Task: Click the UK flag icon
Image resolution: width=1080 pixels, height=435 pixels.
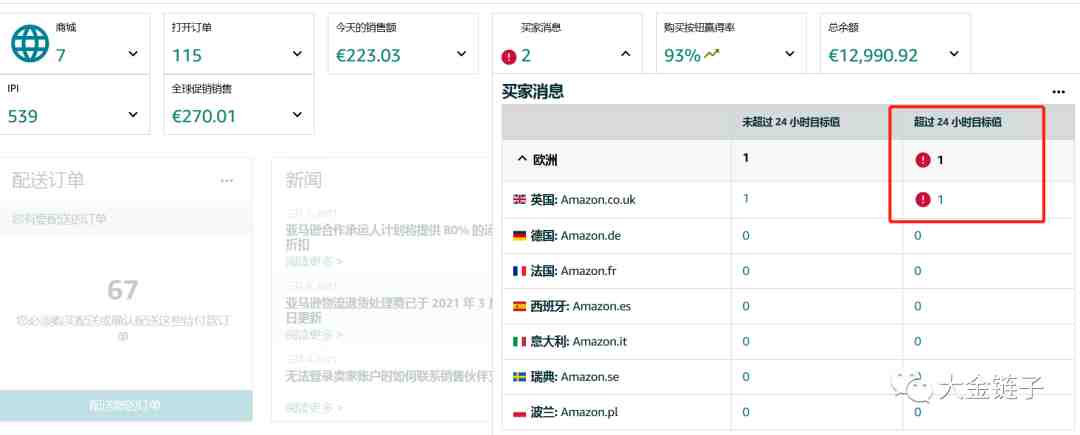Action: (519, 200)
